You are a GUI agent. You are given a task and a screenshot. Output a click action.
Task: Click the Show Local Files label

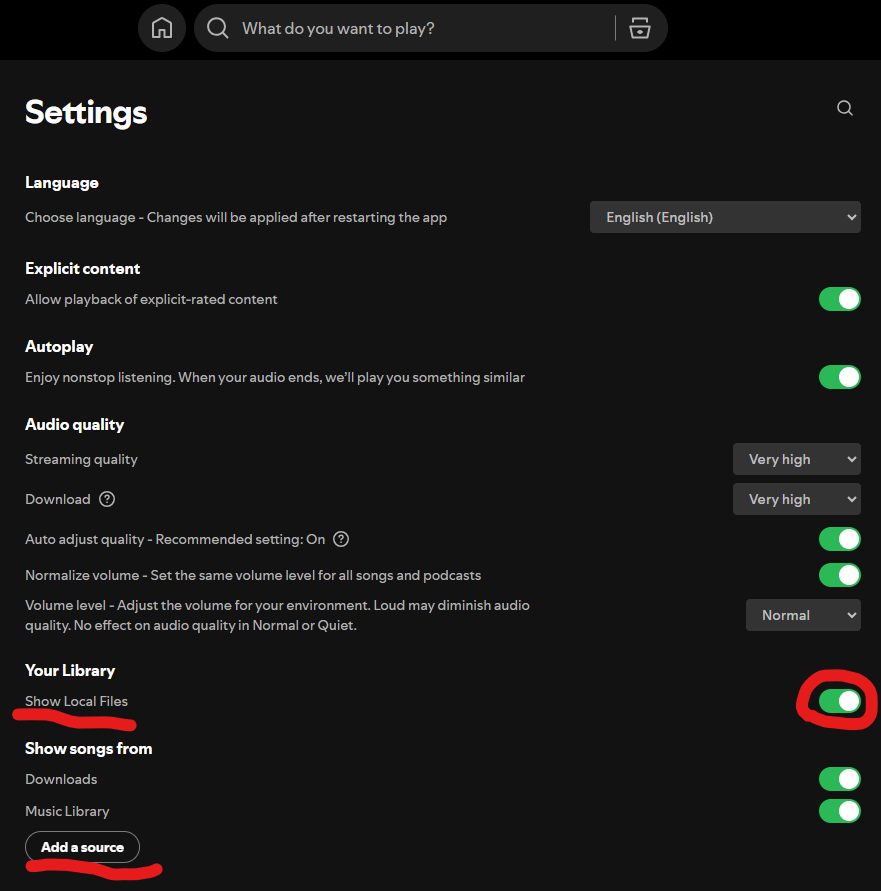[x=76, y=701]
